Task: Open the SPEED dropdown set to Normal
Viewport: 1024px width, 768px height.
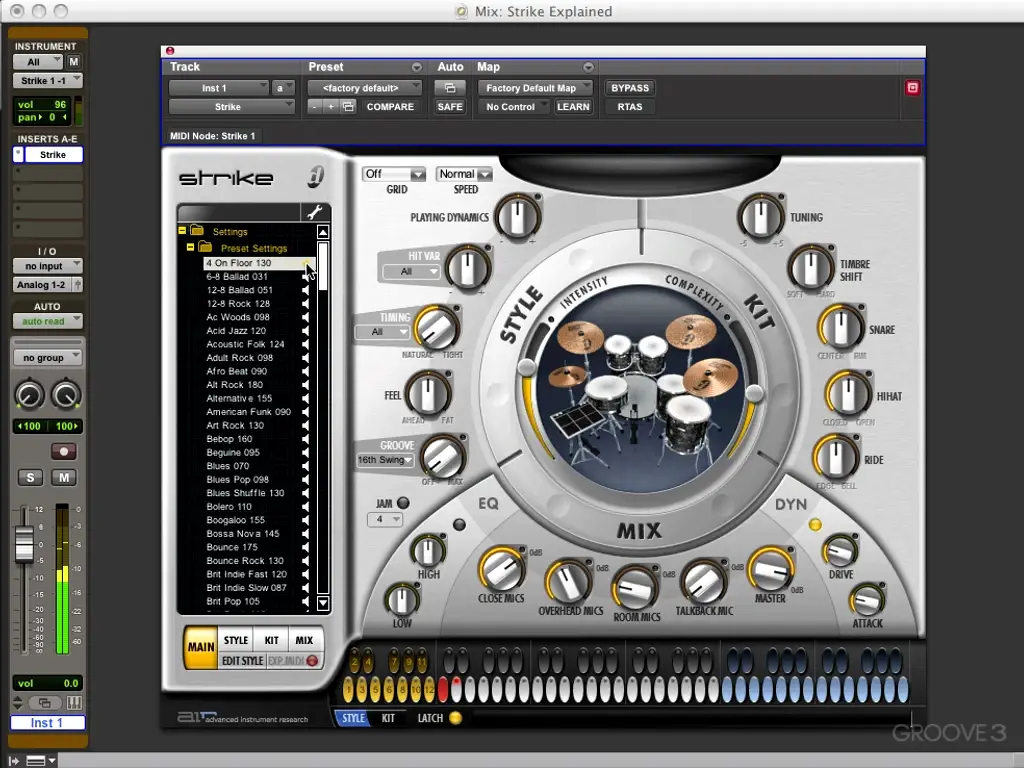Action: tap(464, 174)
